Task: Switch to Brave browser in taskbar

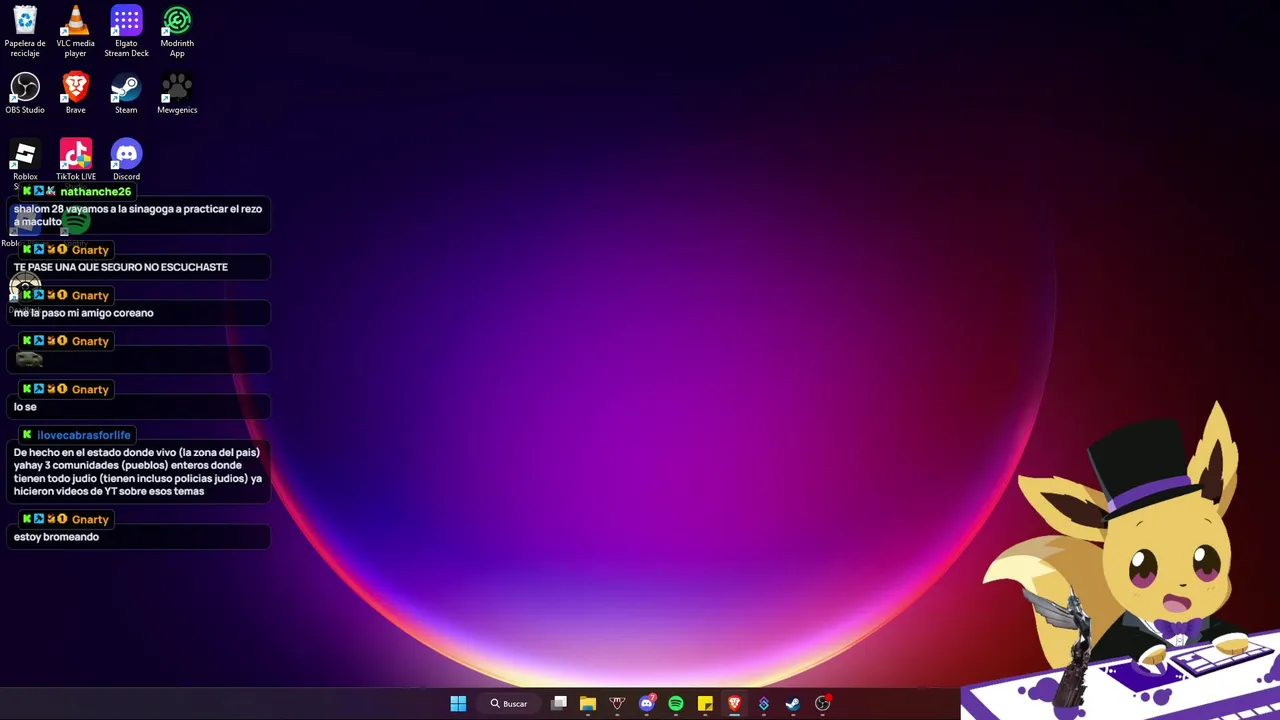Action: click(734, 703)
